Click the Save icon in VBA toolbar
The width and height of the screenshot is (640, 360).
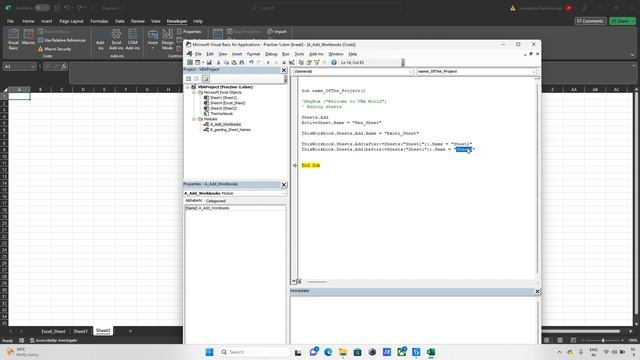(209, 62)
